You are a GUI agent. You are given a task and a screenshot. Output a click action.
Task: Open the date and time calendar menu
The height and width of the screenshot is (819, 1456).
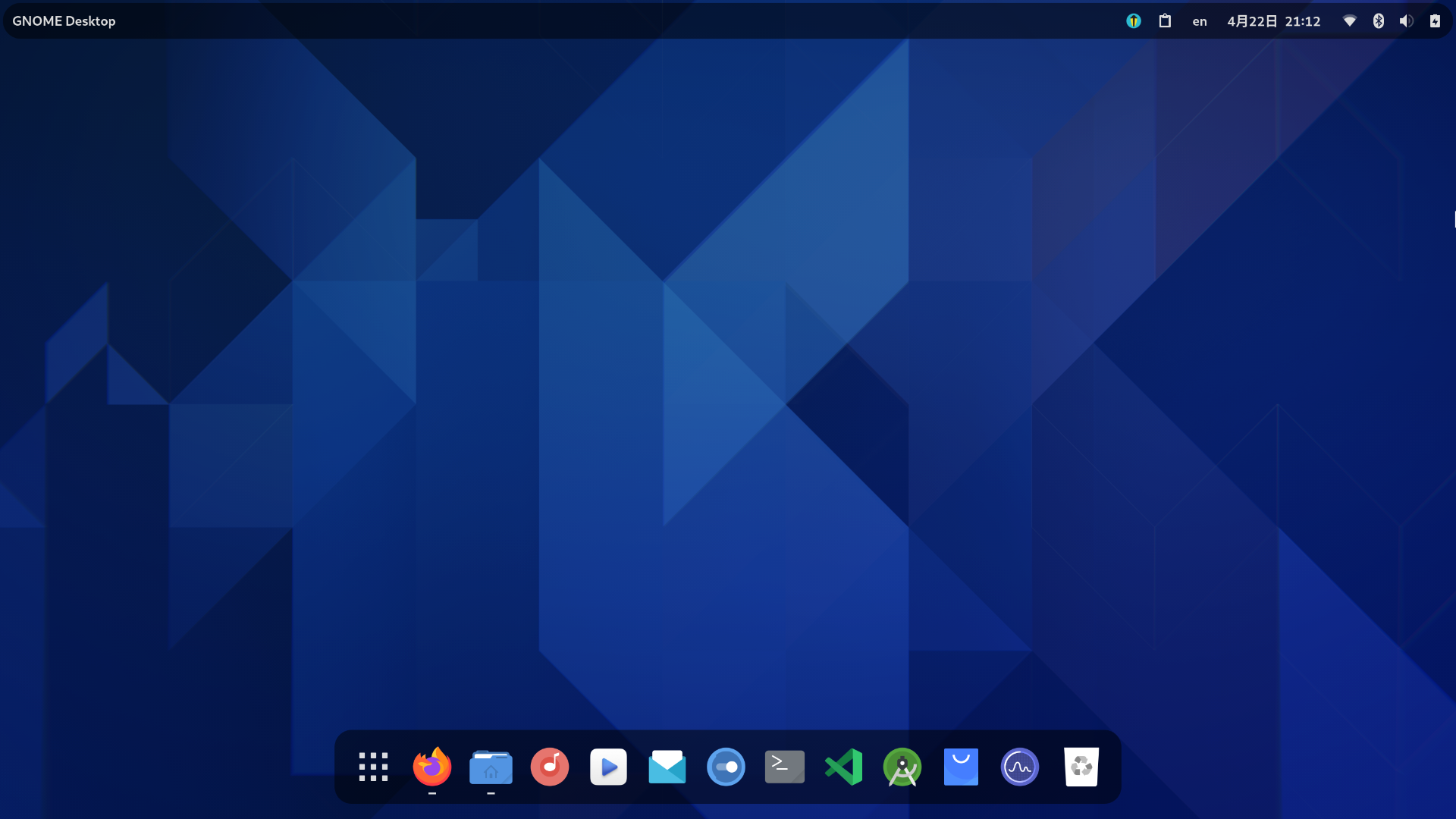[1273, 20]
